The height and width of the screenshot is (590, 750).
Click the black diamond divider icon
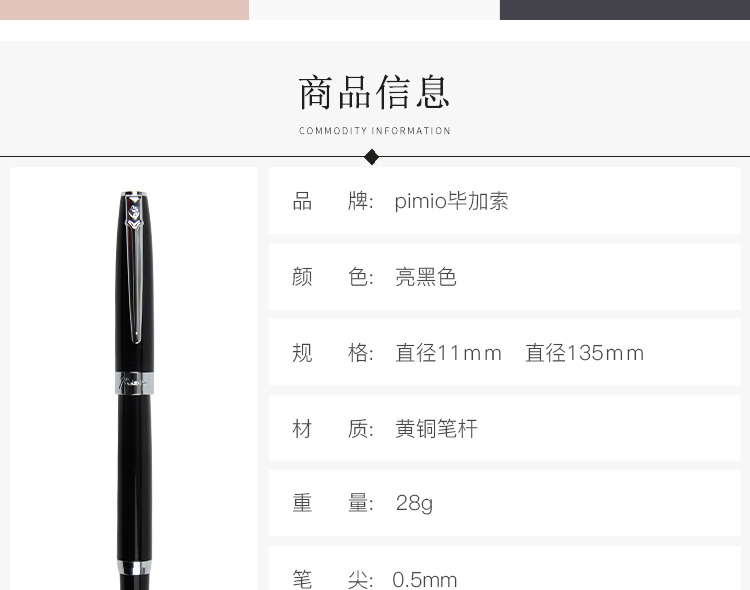[372, 157]
